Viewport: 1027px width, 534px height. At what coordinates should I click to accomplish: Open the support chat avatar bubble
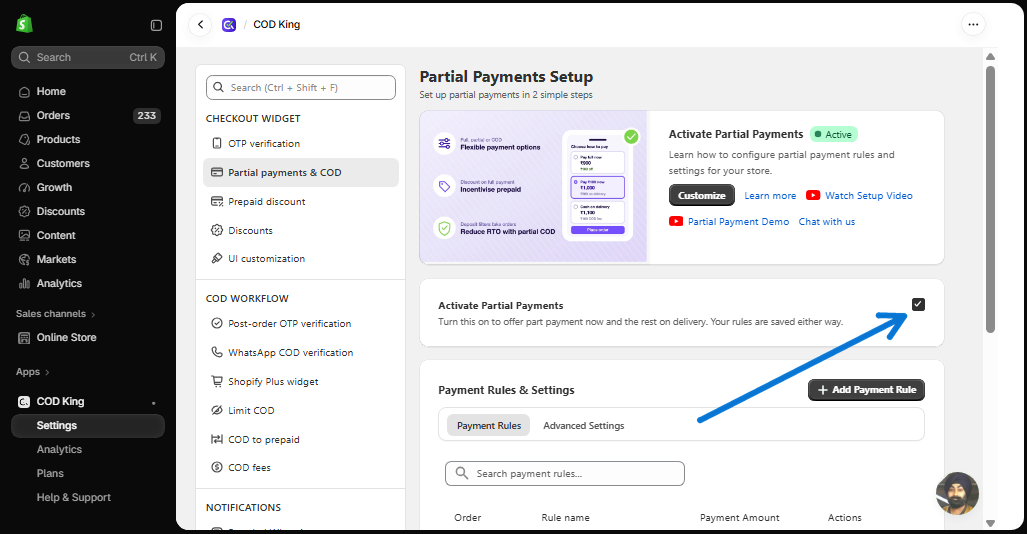958,493
